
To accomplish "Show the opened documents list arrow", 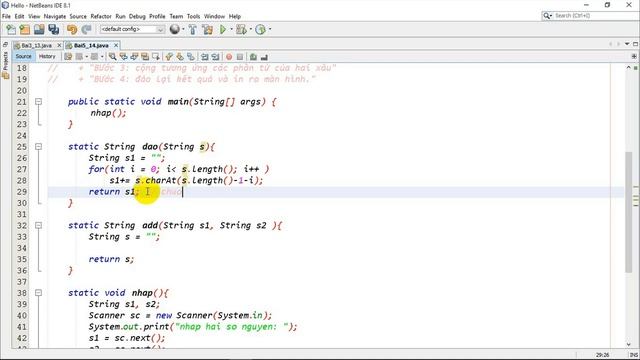I will coord(627,44).
